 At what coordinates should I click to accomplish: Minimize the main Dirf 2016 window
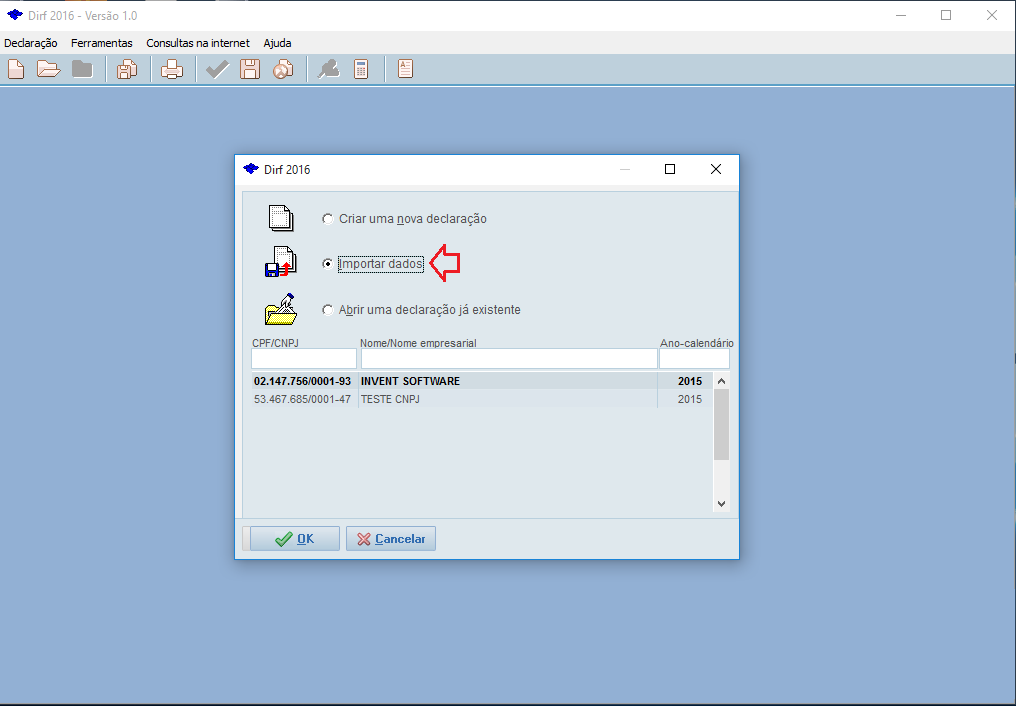901,15
